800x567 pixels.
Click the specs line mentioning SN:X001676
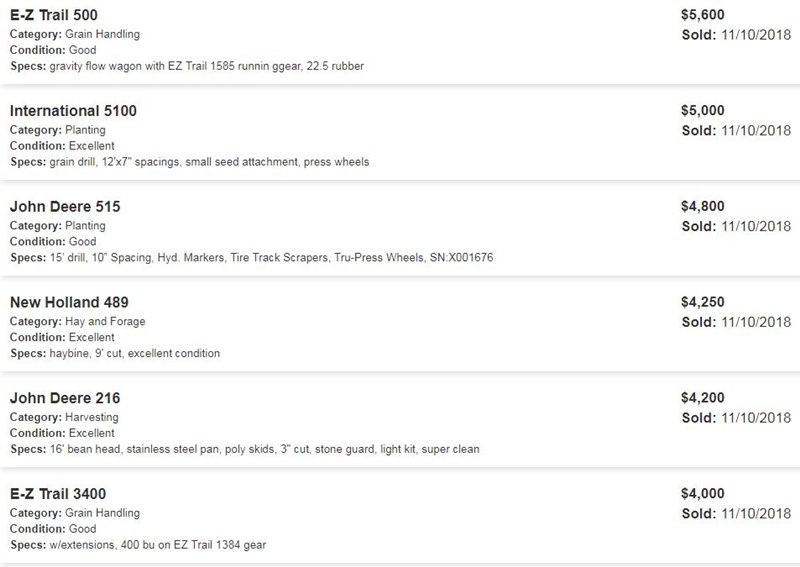[x=252, y=258]
